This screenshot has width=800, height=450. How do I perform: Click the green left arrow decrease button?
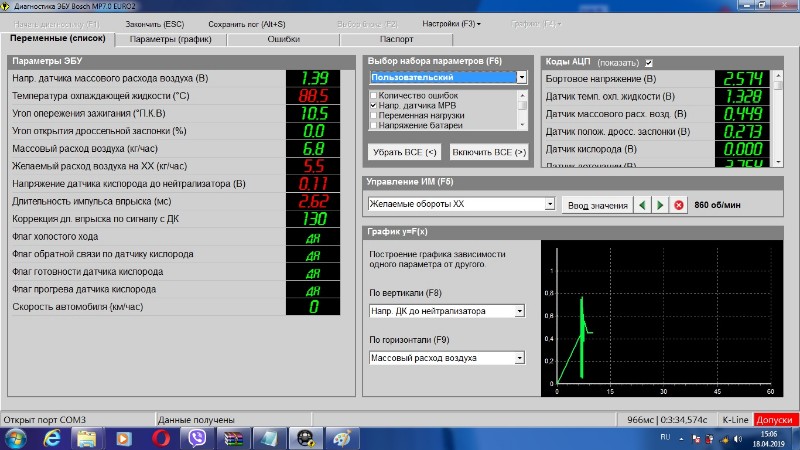tap(641, 205)
